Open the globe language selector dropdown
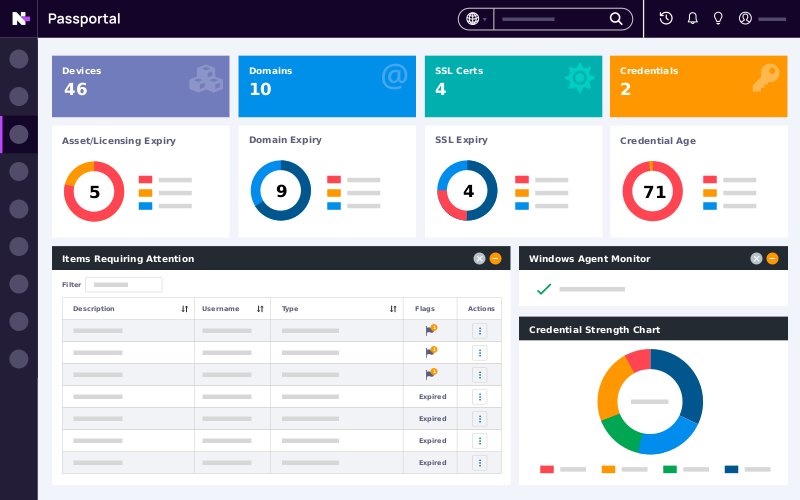 [476, 19]
